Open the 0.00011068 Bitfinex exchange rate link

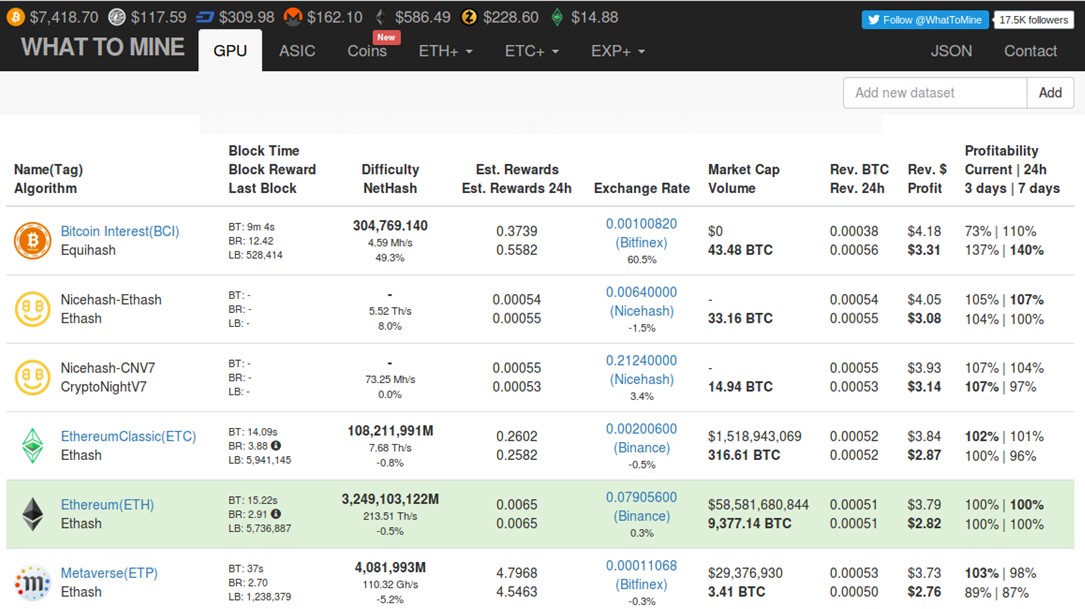tap(641, 576)
